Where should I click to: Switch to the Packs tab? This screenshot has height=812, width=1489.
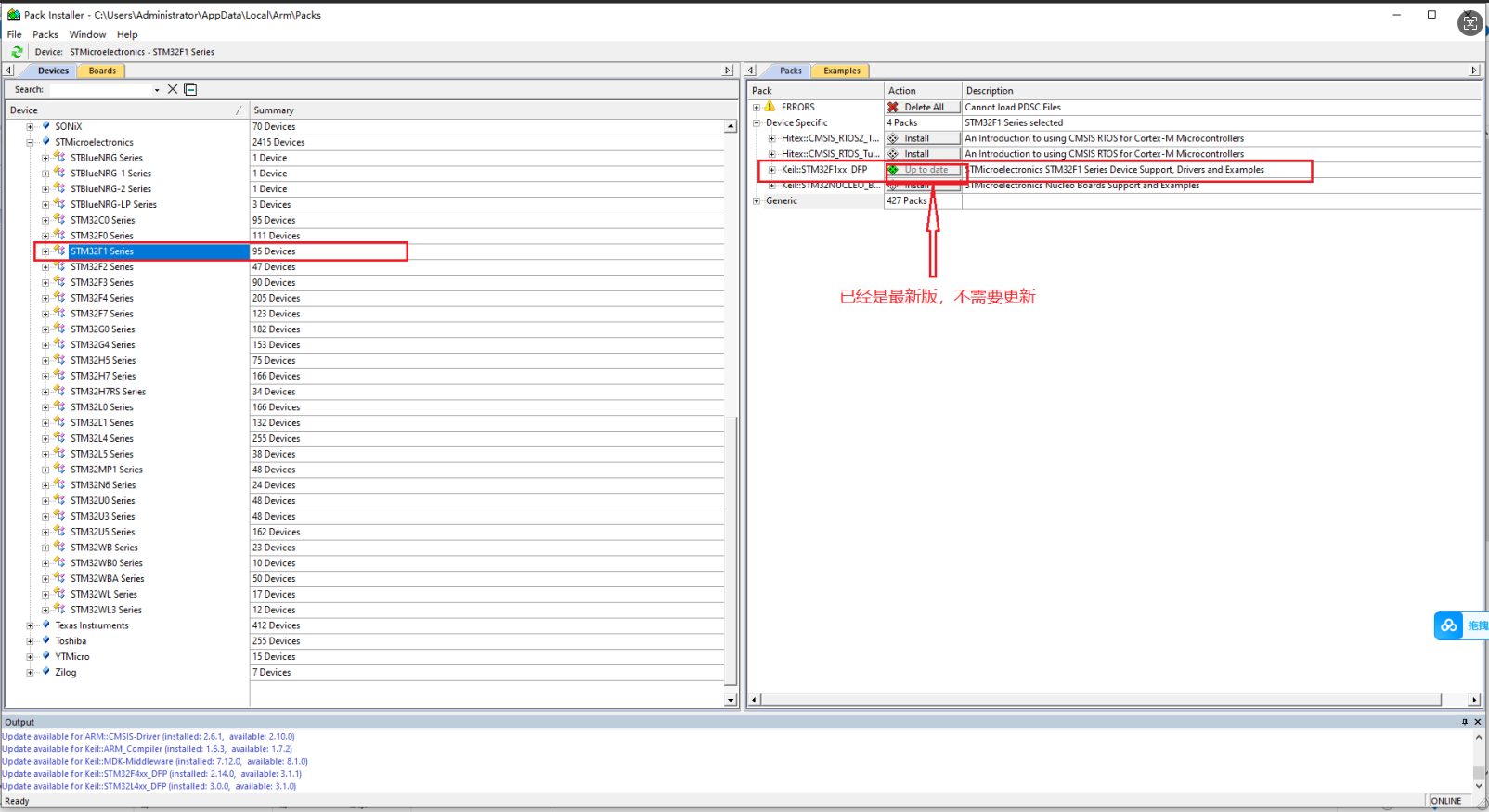(790, 71)
